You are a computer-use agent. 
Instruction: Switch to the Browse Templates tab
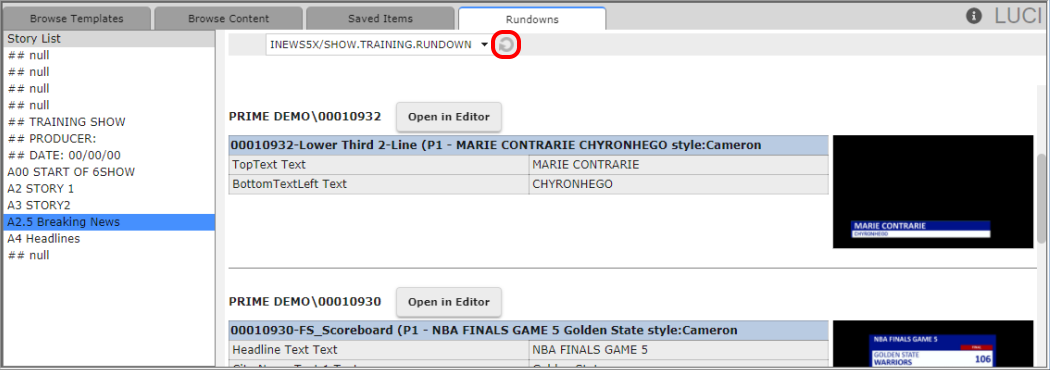tap(76, 19)
